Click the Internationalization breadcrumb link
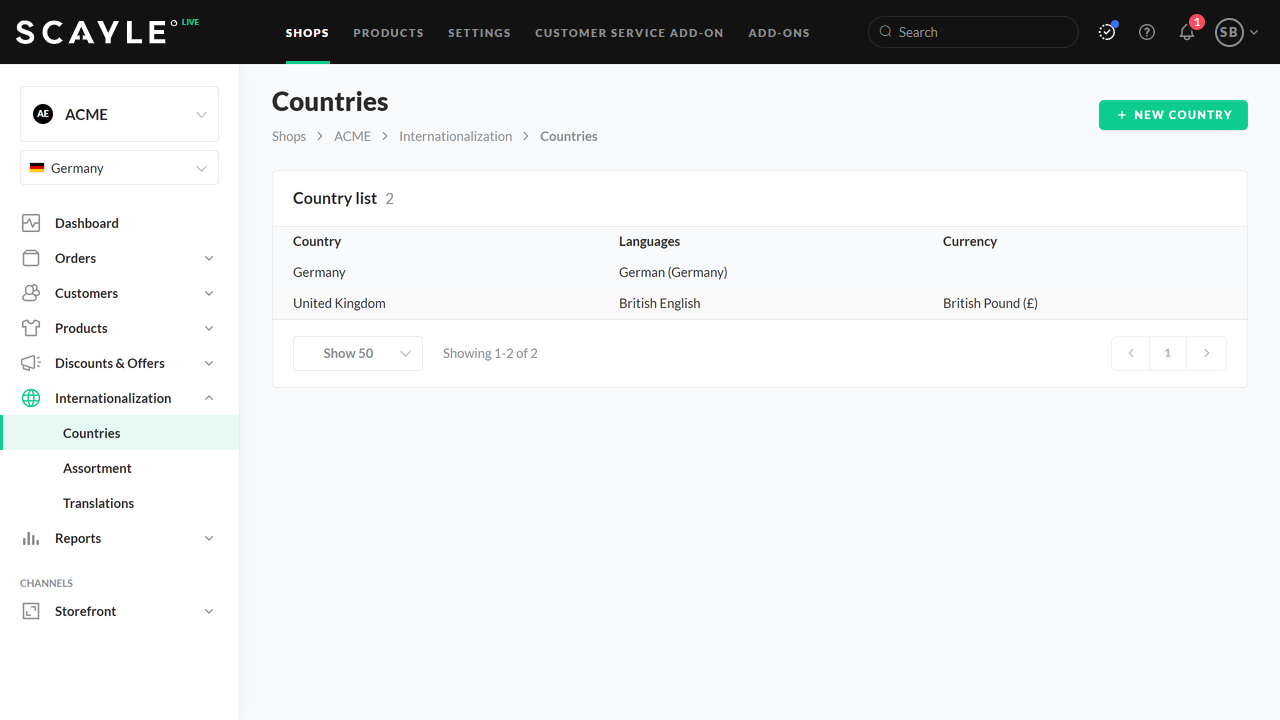Image resolution: width=1280 pixels, height=720 pixels. pos(455,136)
